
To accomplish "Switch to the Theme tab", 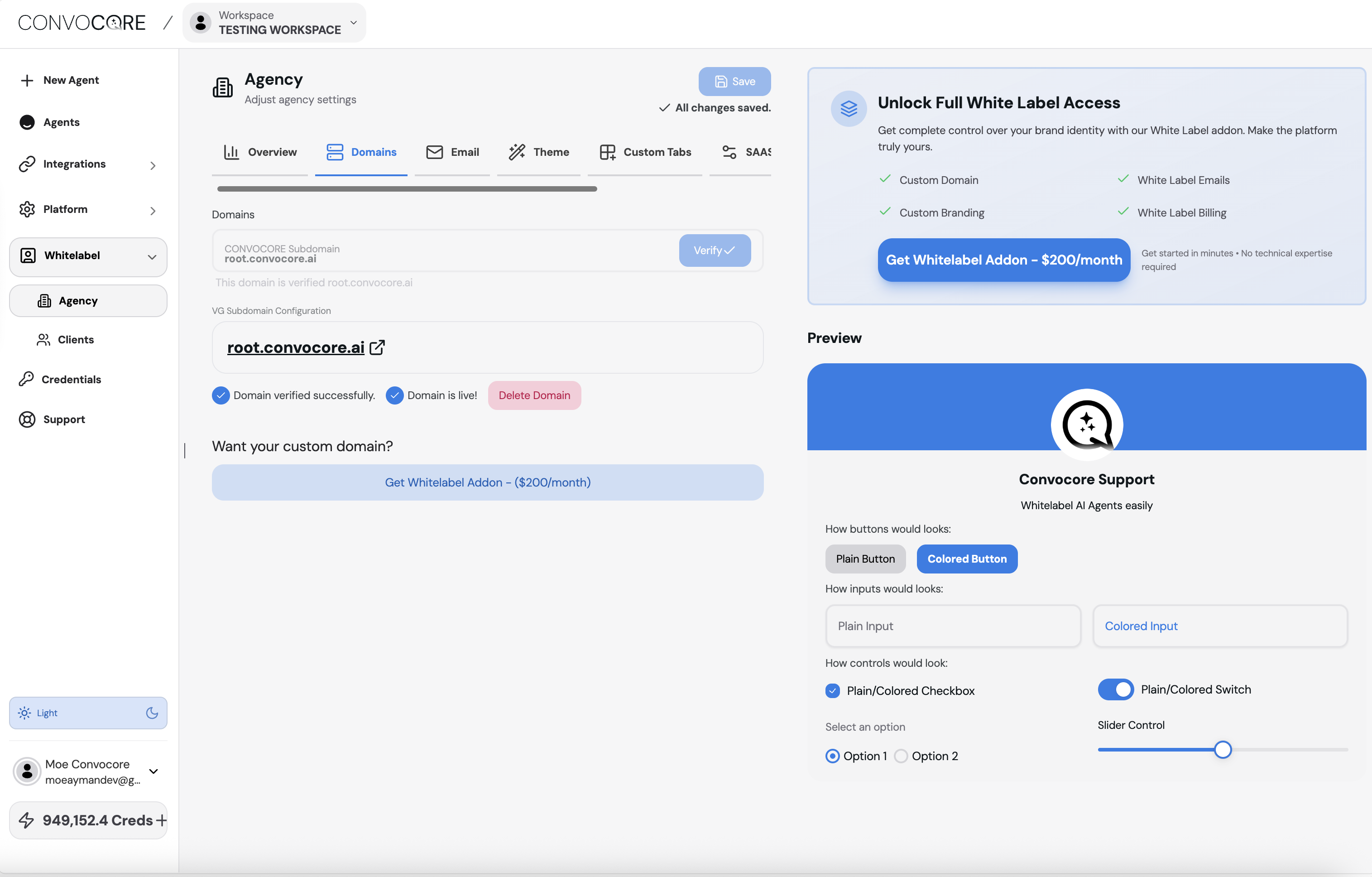I will (x=539, y=152).
